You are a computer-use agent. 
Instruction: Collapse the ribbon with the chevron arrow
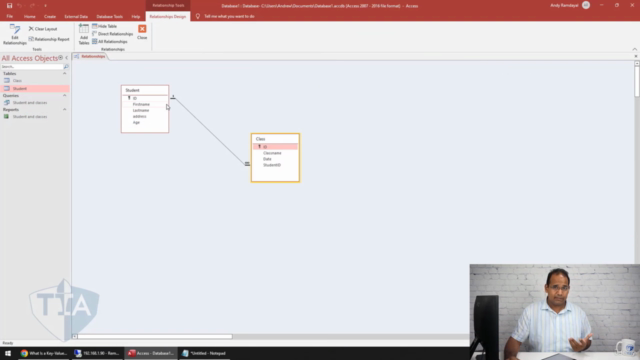click(x=635, y=49)
